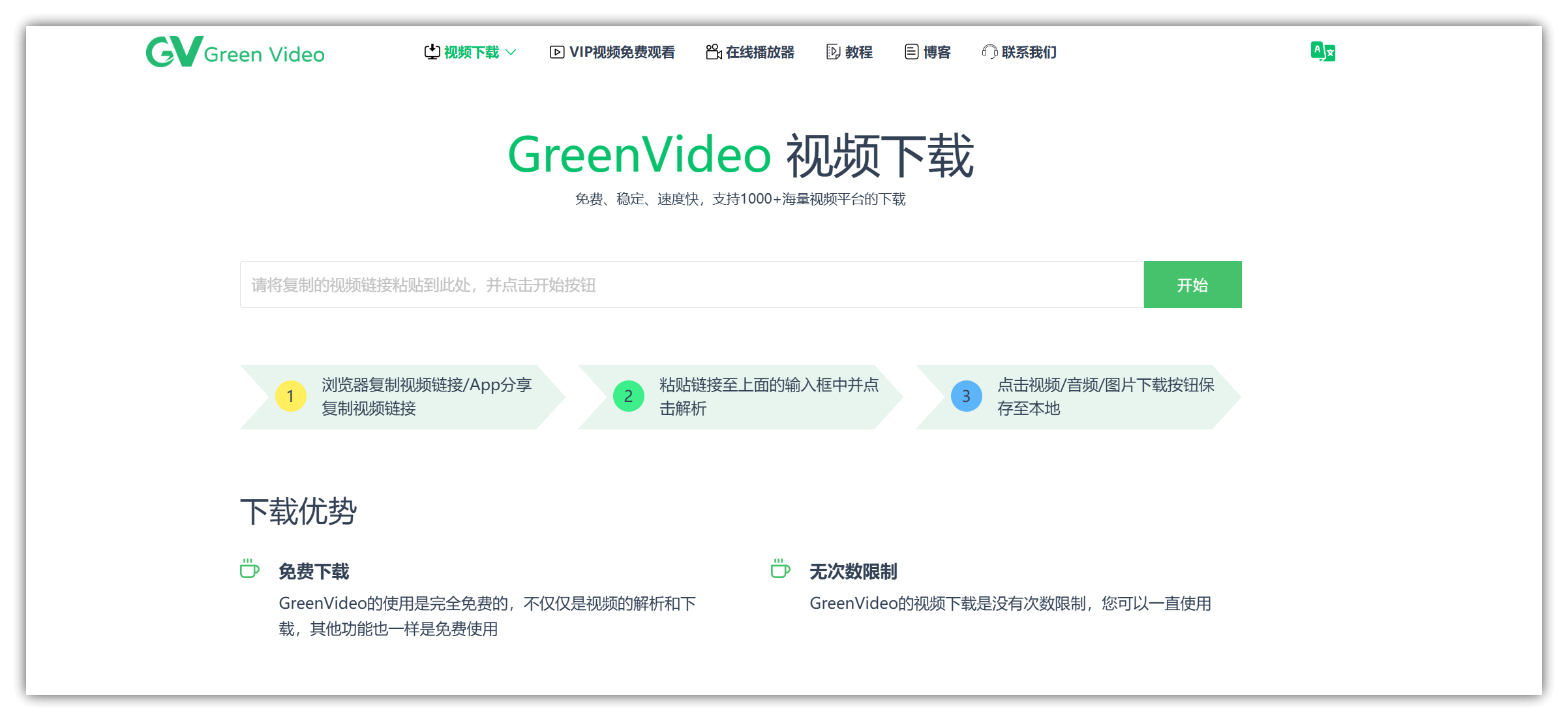Open 联系我们 contact page
Image resolution: width=1568 pixels, height=721 pixels.
coord(1029,52)
